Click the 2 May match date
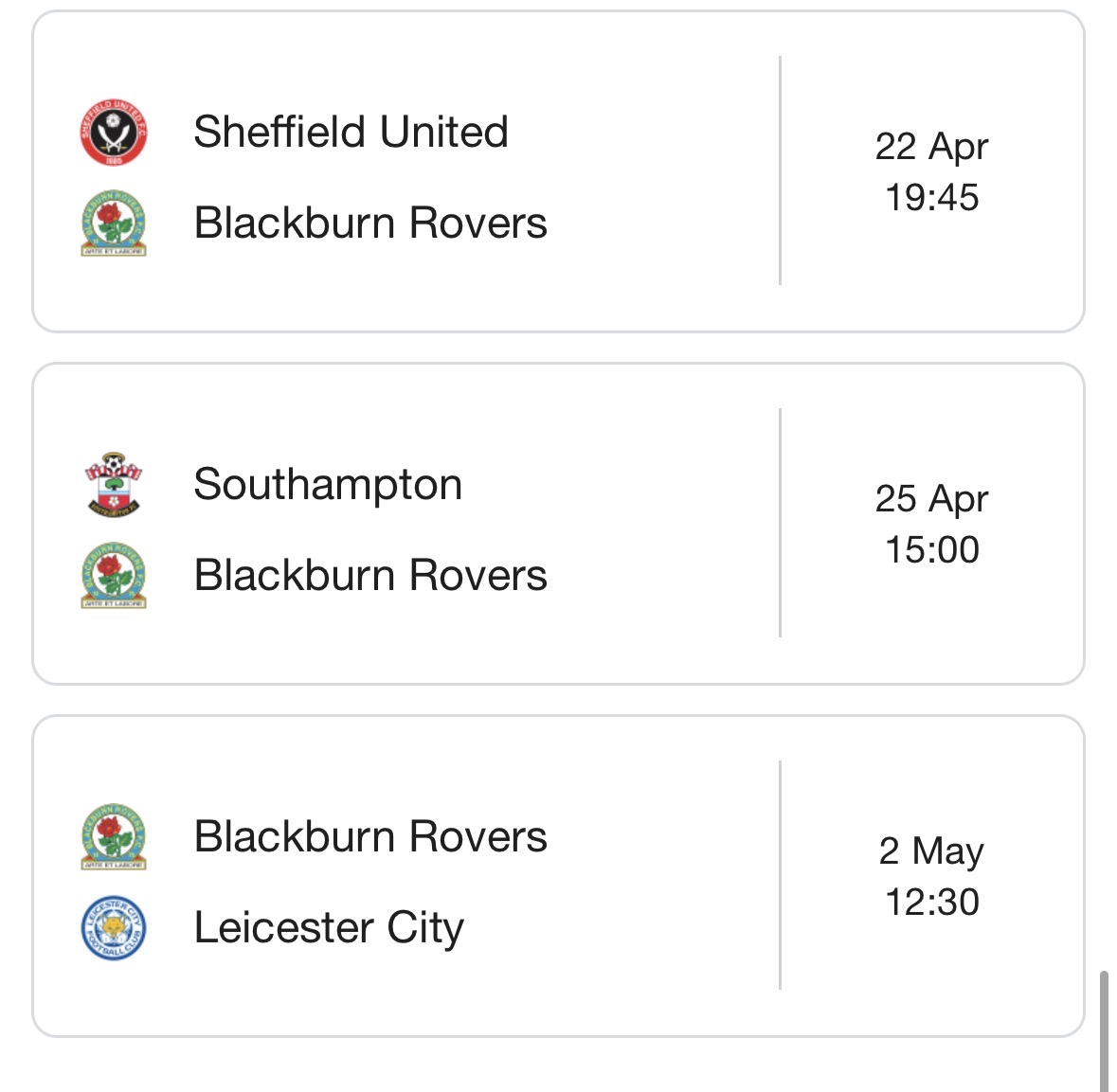Viewport: 1117px width, 1092px height. 931,851
